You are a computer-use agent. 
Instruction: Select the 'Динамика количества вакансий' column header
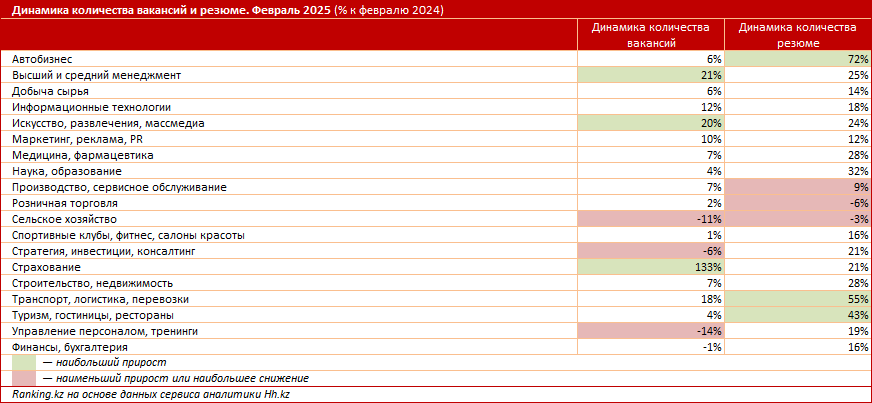(x=650, y=36)
